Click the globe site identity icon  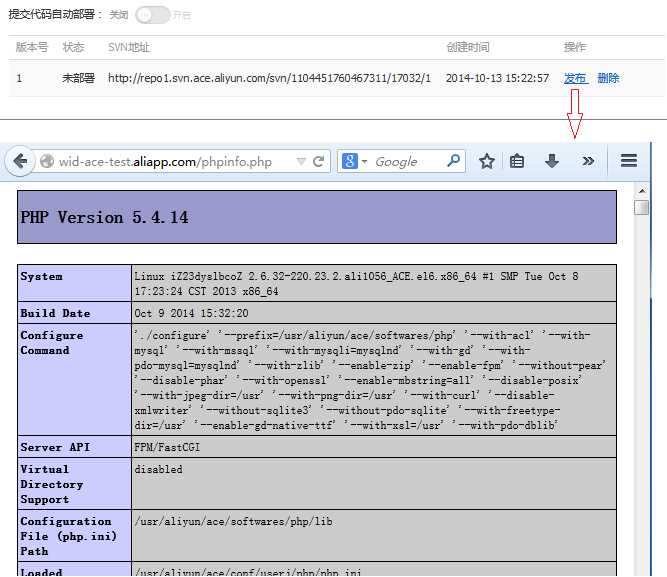point(47,161)
